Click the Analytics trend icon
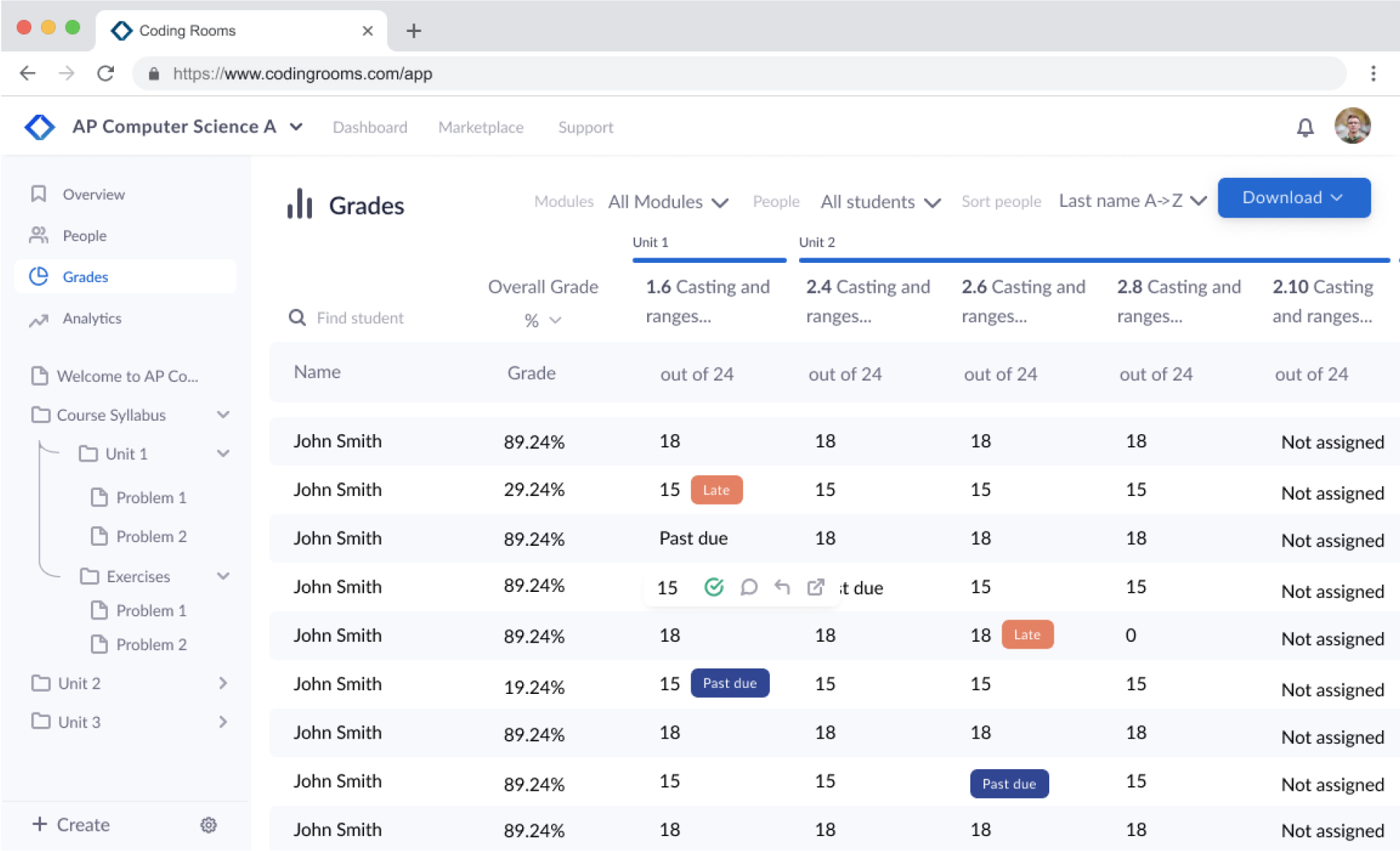Screen dimensions: 1400x851 [x=39, y=319]
